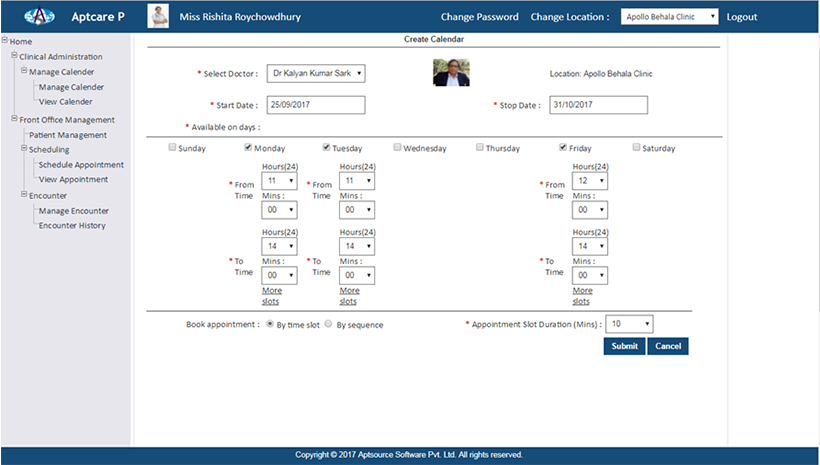
Task: Select the By sequence radio option
Action: click(329, 325)
